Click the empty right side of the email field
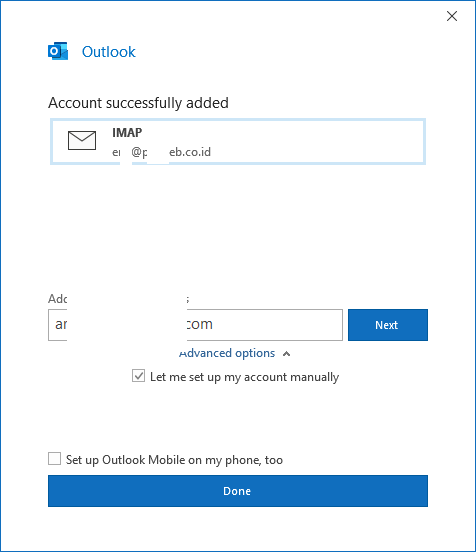 tap(278, 325)
